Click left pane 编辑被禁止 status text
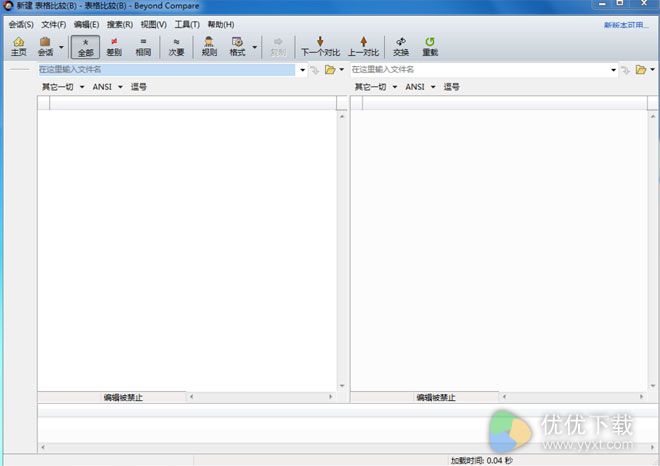Viewport: 660px width, 466px height. (123, 397)
